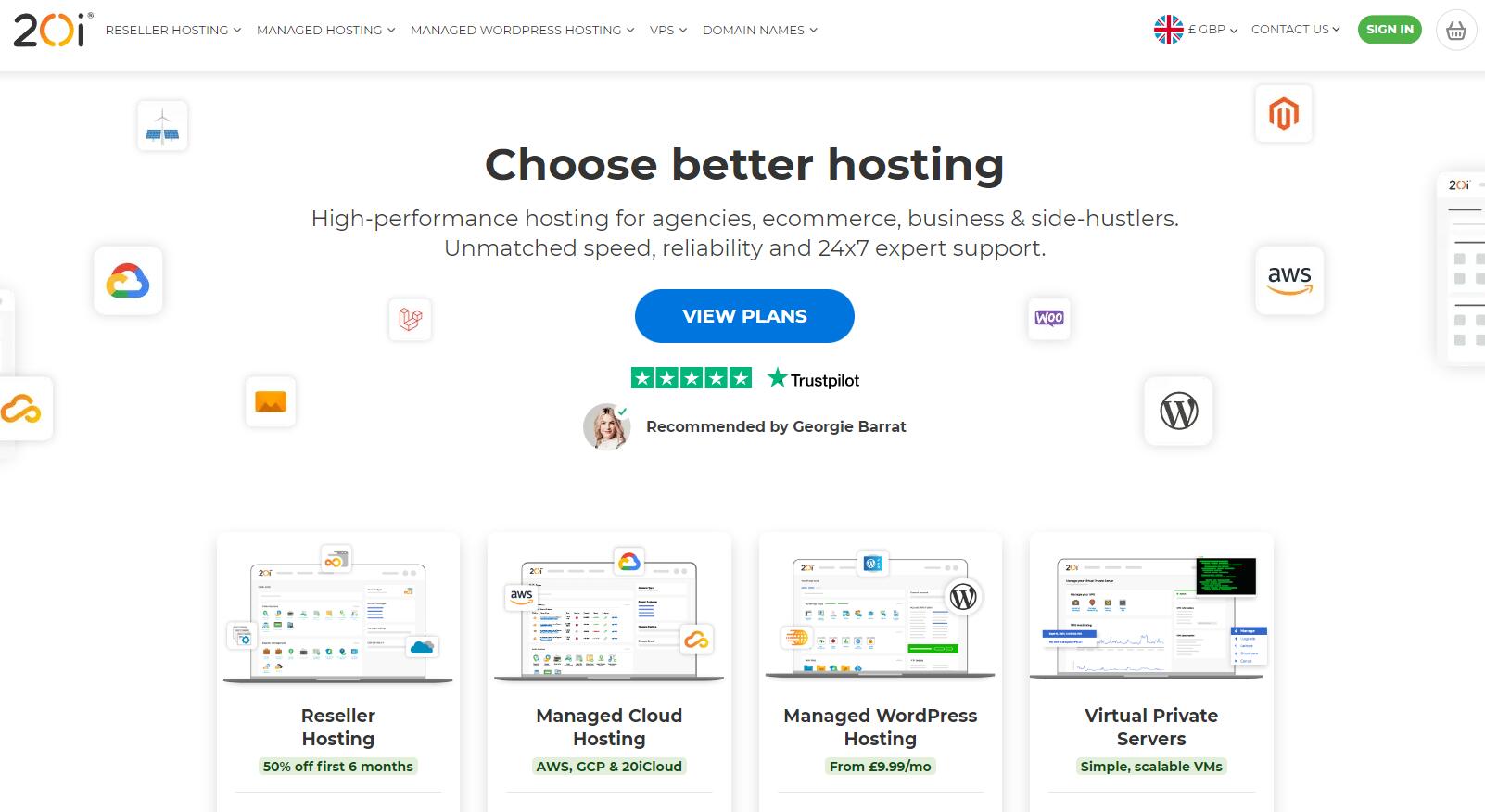Click the WordPress logo tile
The image size is (1485, 812).
tap(1178, 411)
